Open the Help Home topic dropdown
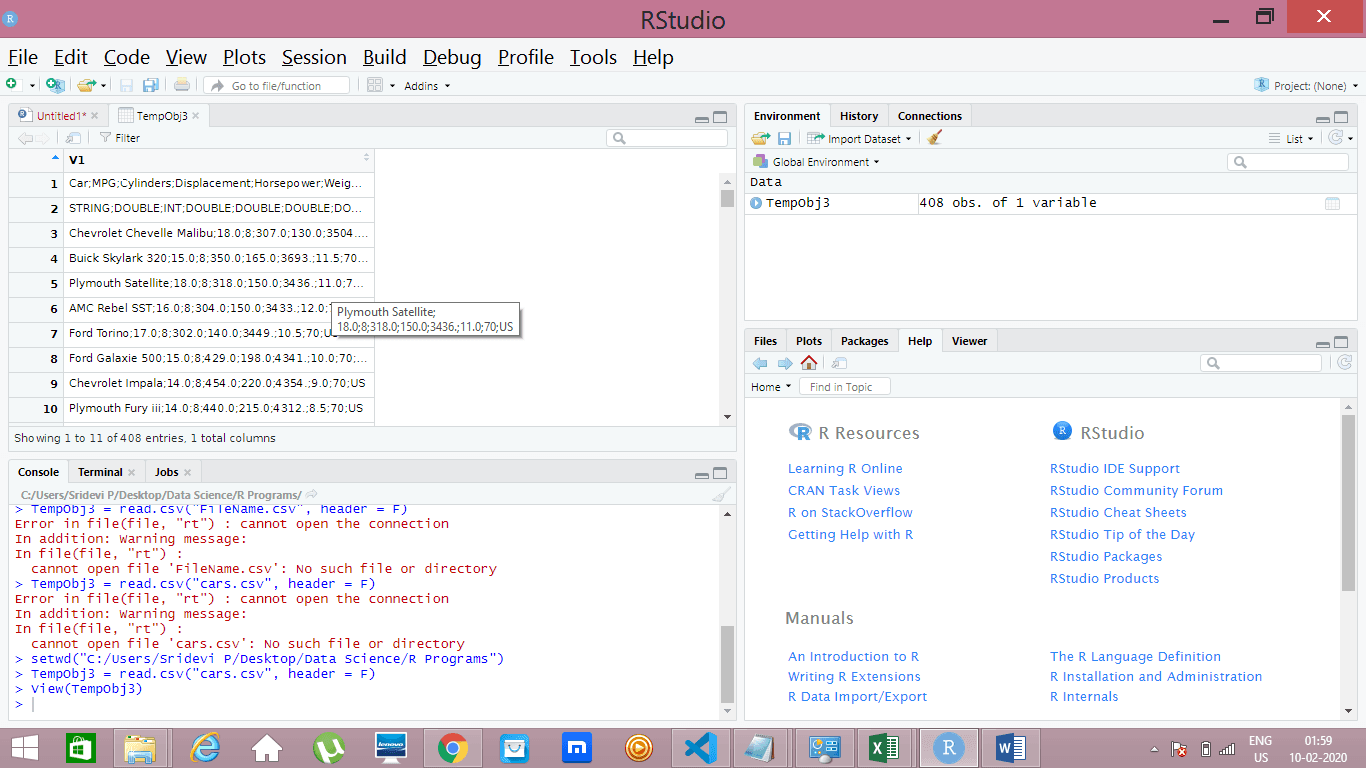 [x=771, y=387]
